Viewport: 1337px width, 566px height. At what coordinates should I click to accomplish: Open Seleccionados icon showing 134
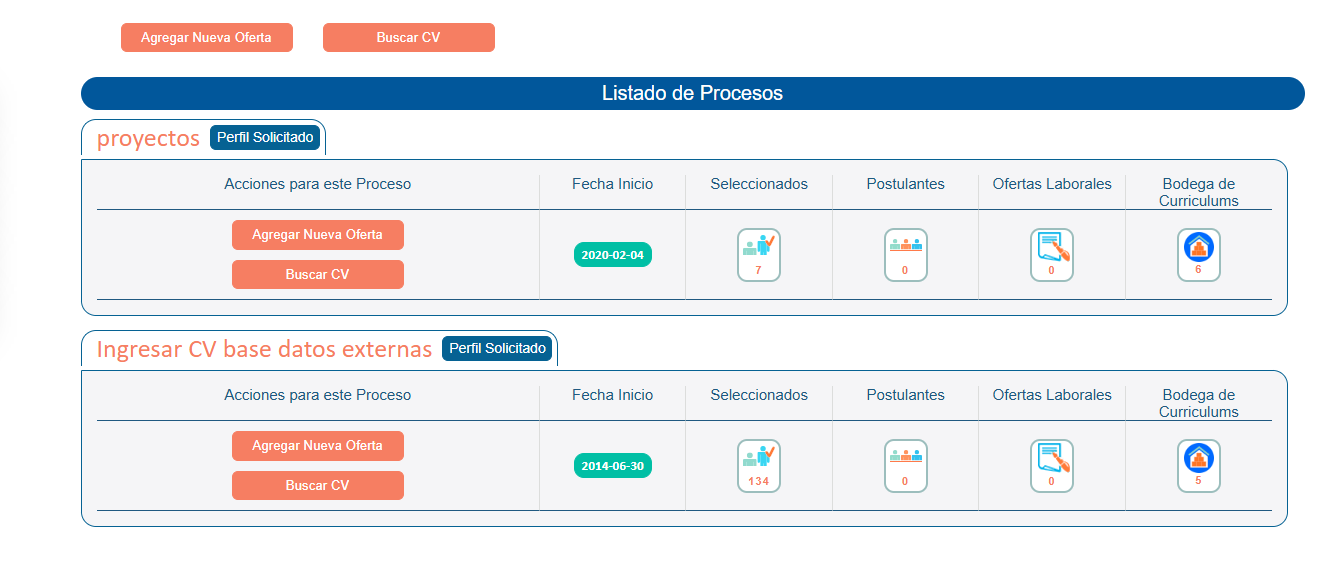[x=759, y=466]
